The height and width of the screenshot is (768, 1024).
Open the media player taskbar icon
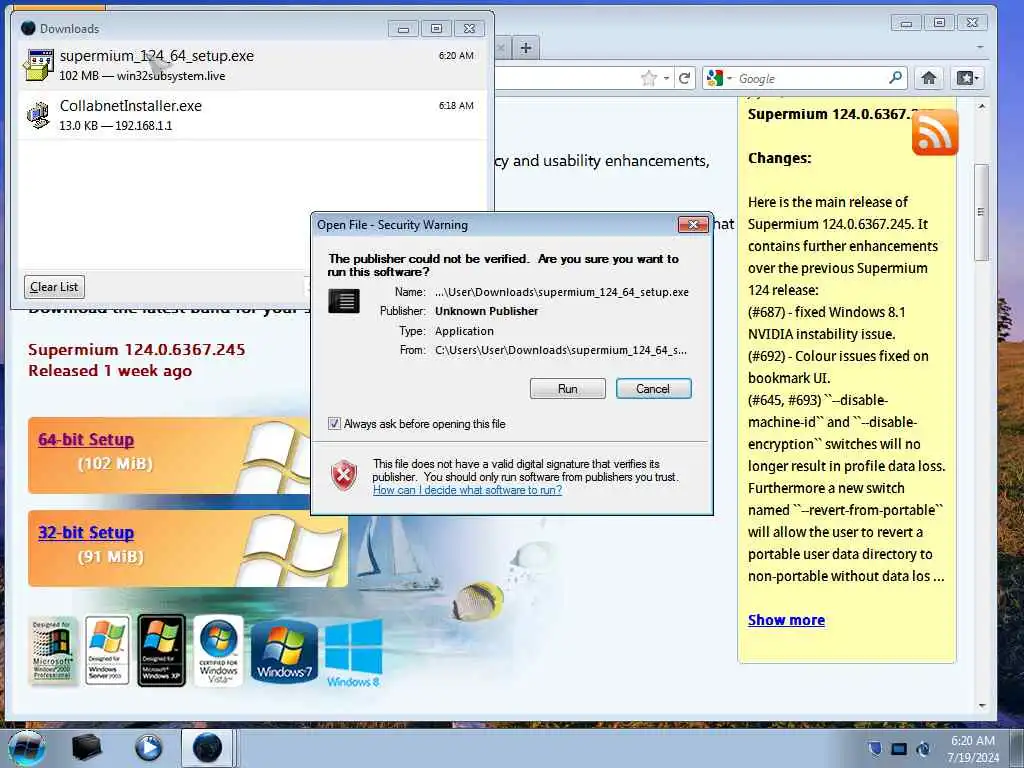[x=148, y=748]
